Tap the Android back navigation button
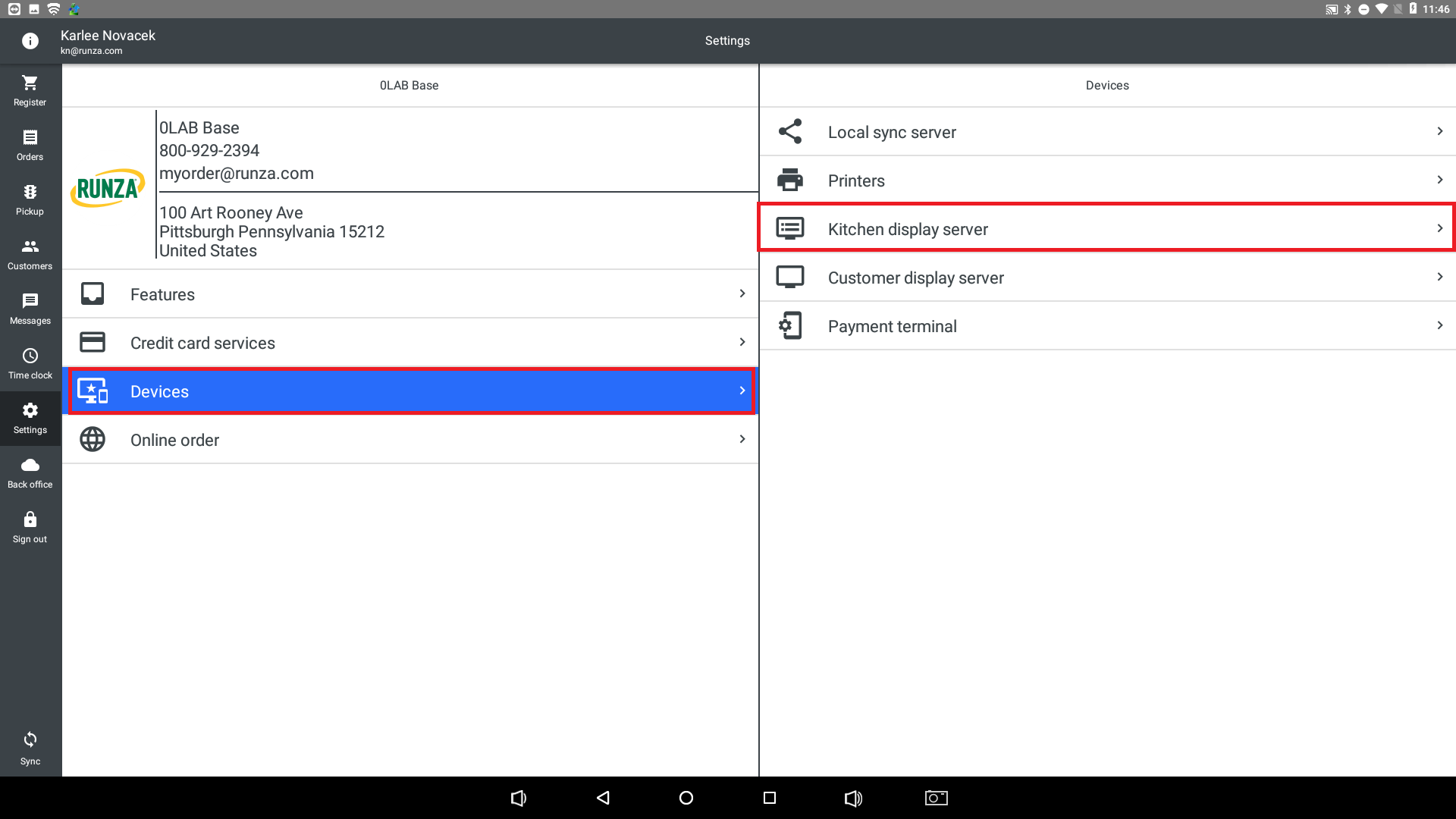Screen dimensions: 1456x819 pyautogui.click(x=603, y=798)
